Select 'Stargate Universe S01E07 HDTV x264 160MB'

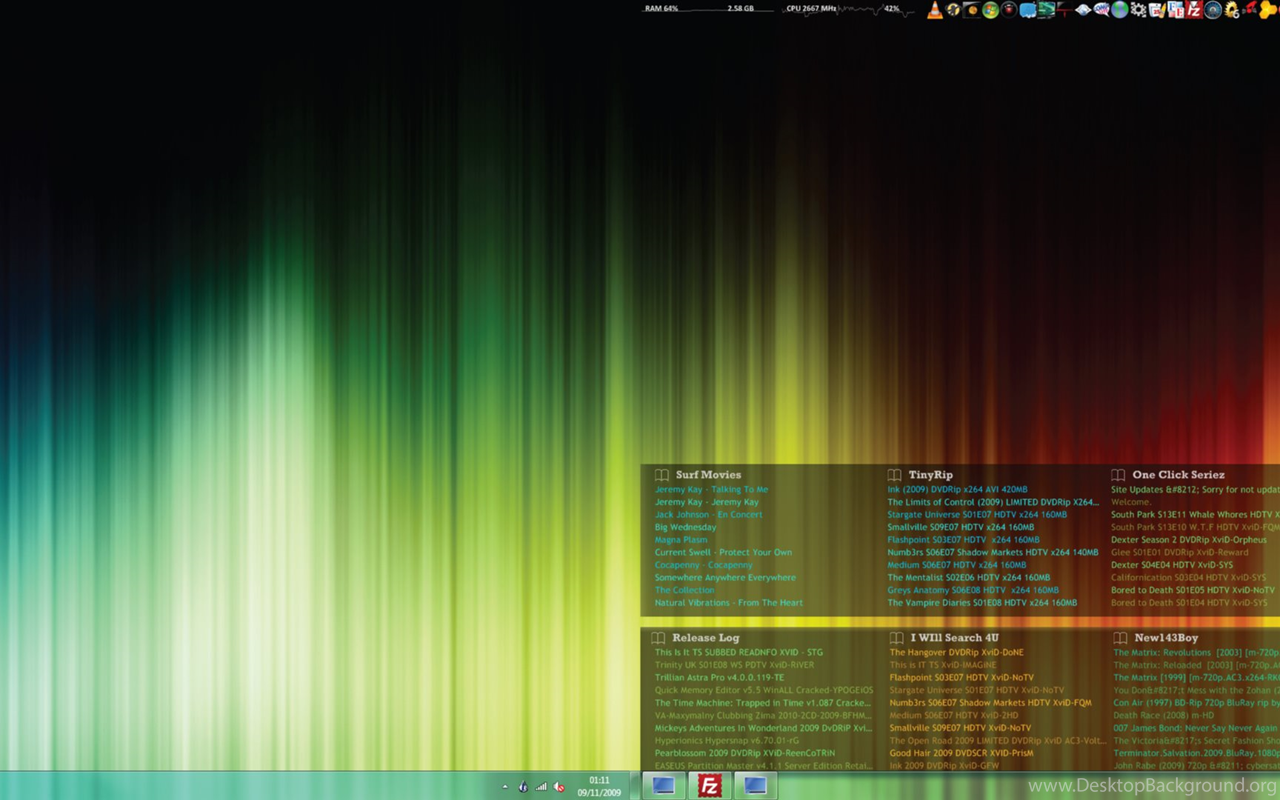977,515
